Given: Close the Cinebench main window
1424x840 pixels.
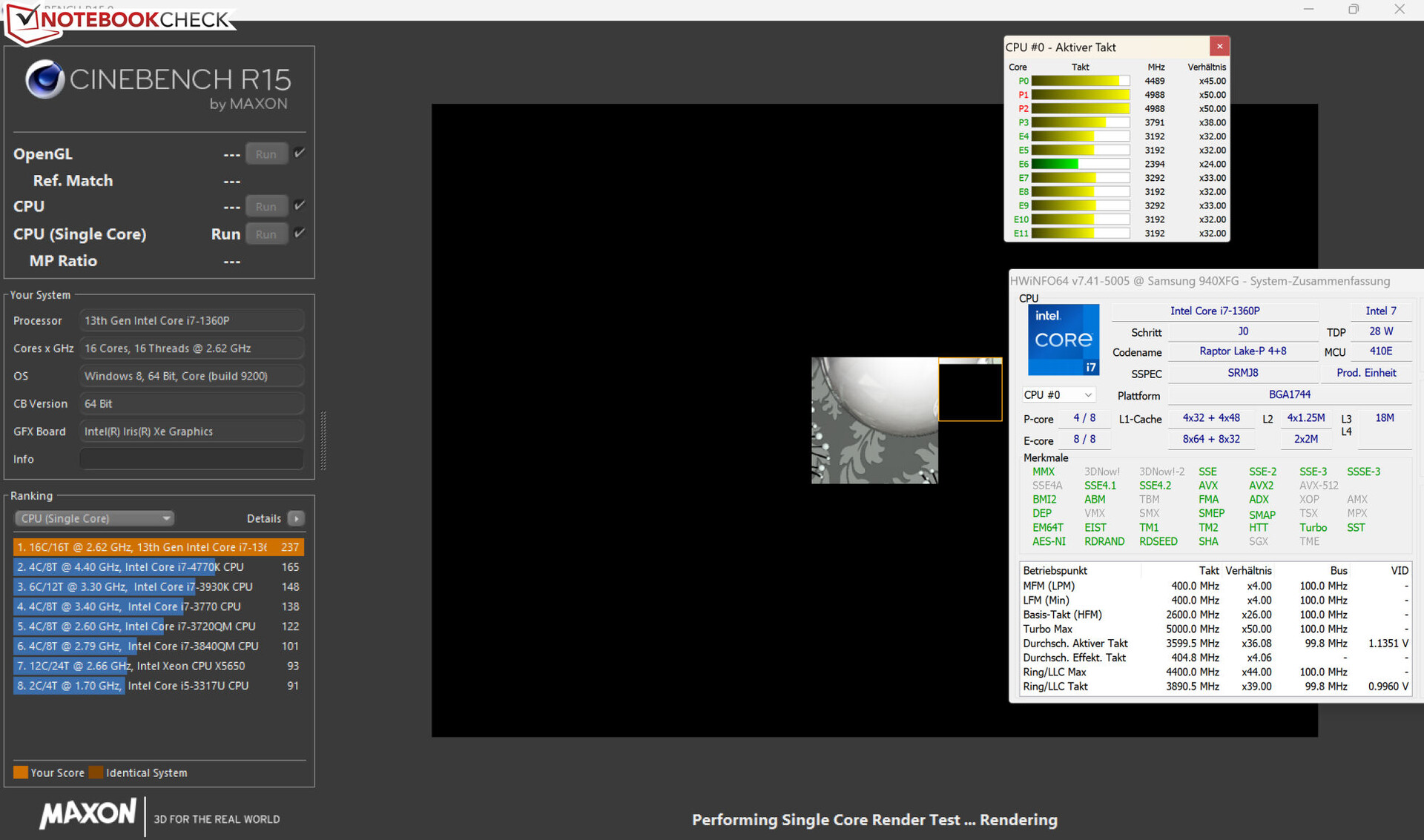Looking at the screenshot, I should tap(1400, 9).
